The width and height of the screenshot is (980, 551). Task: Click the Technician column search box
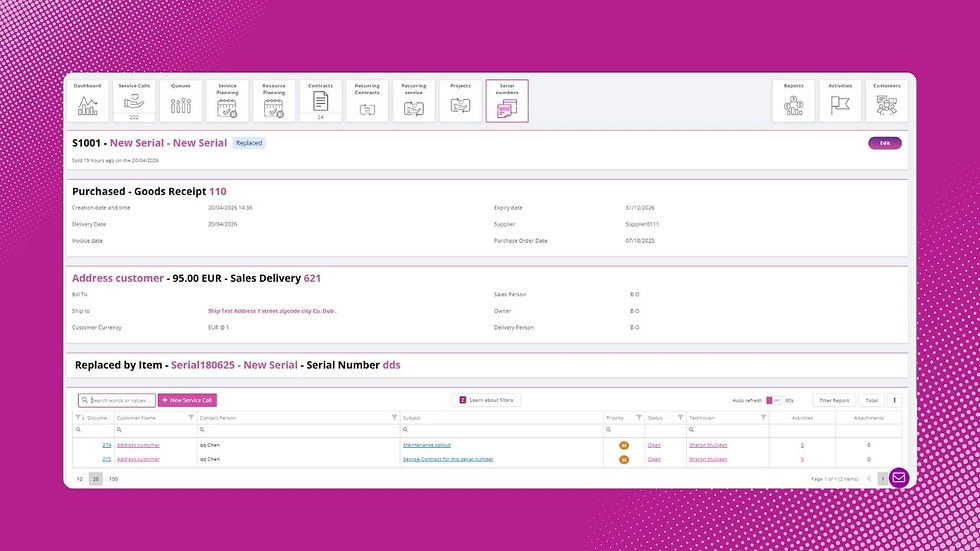click(728, 430)
